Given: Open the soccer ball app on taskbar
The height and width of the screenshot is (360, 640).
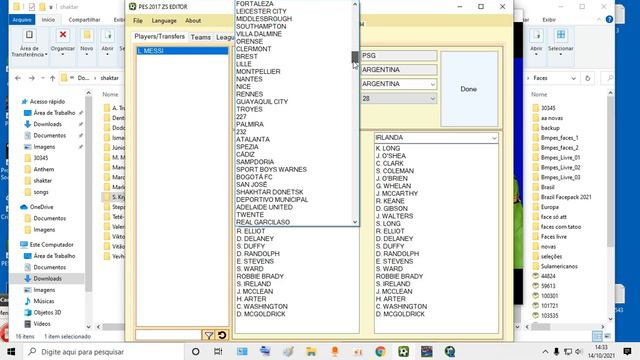Looking at the screenshot, I should pyautogui.click(x=403, y=351).
